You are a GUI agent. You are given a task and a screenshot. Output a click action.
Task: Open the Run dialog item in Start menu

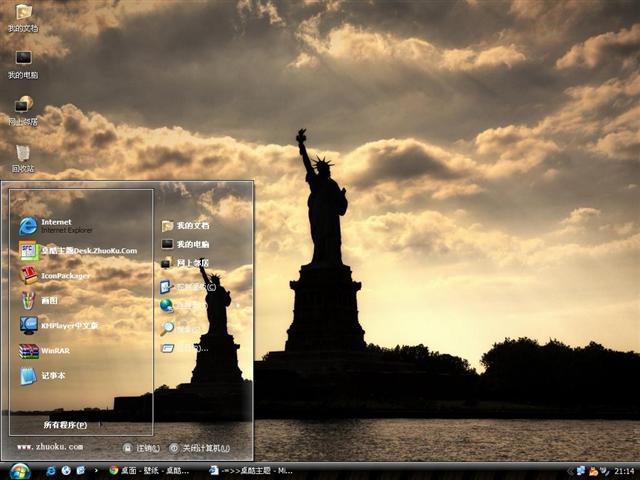pyautogui.click(x=184, y=348)
